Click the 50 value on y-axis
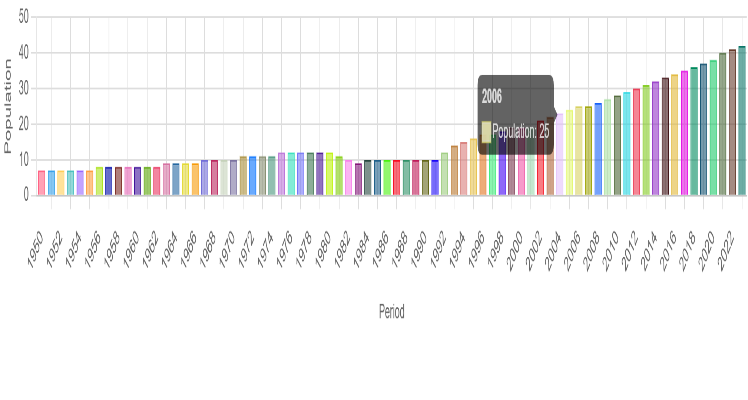Screen dimensions: 748x400 pyautogui.click(x=23, y=17)
